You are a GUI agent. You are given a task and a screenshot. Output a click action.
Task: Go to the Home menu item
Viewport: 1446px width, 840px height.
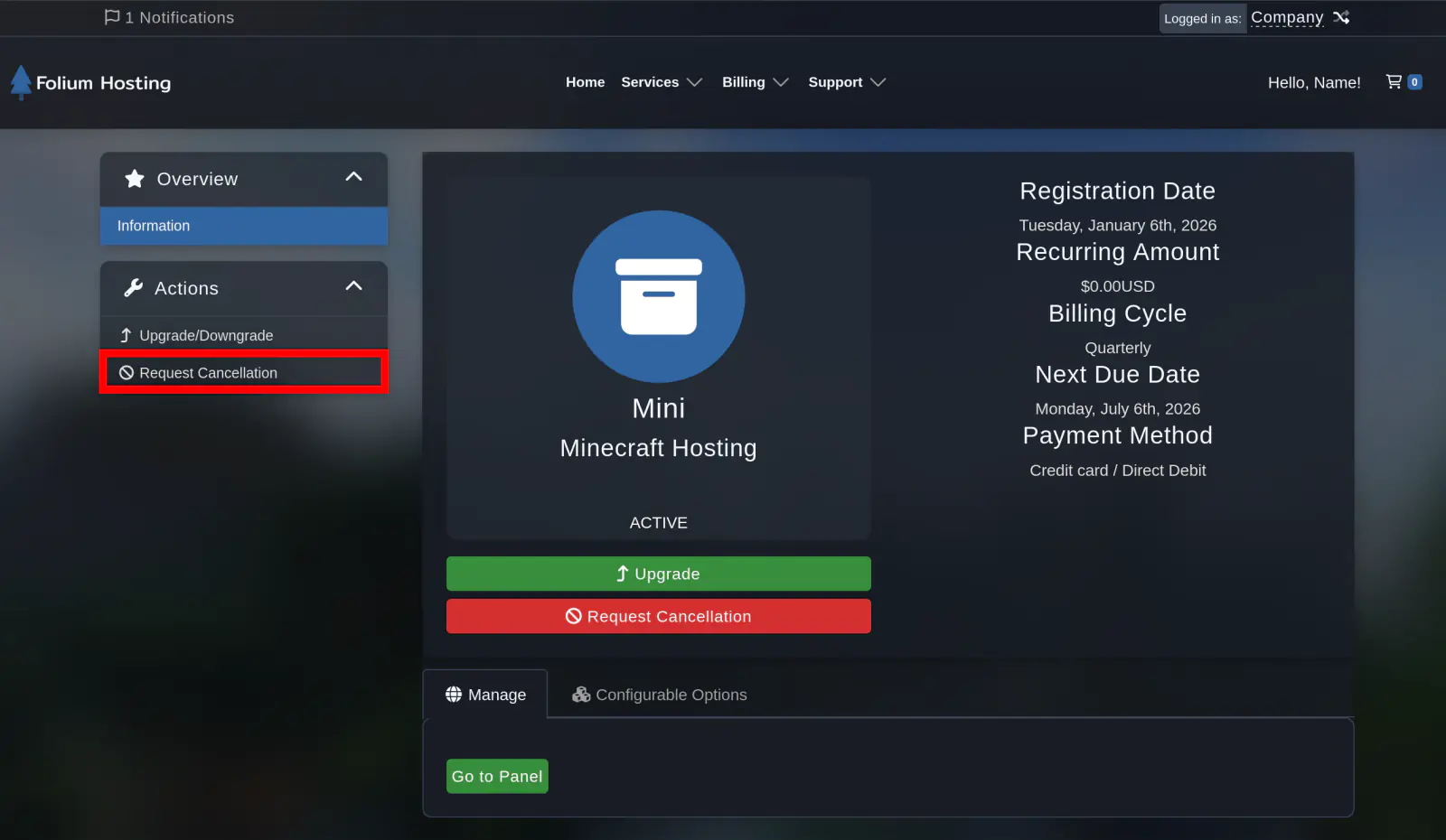click(x=585, y=82)
